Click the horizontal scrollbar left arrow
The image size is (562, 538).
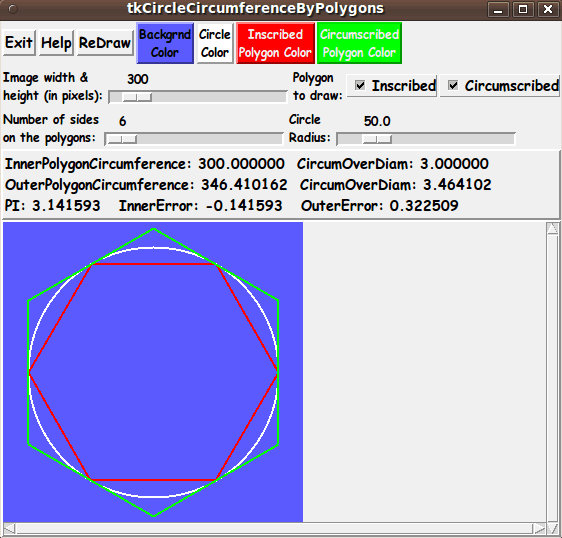(x=9, y=528)
